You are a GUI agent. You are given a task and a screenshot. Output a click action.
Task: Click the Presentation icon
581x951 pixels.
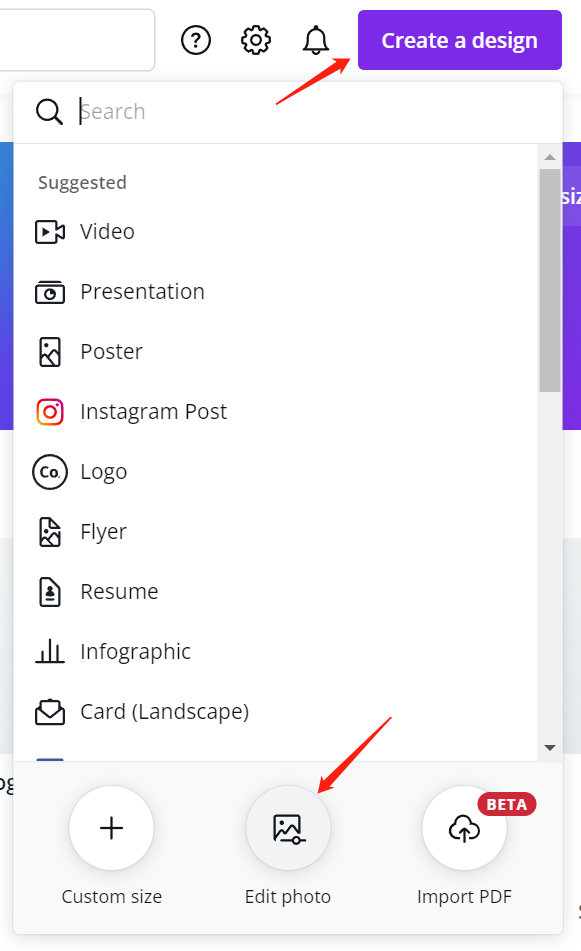click(x=50, y=292)
